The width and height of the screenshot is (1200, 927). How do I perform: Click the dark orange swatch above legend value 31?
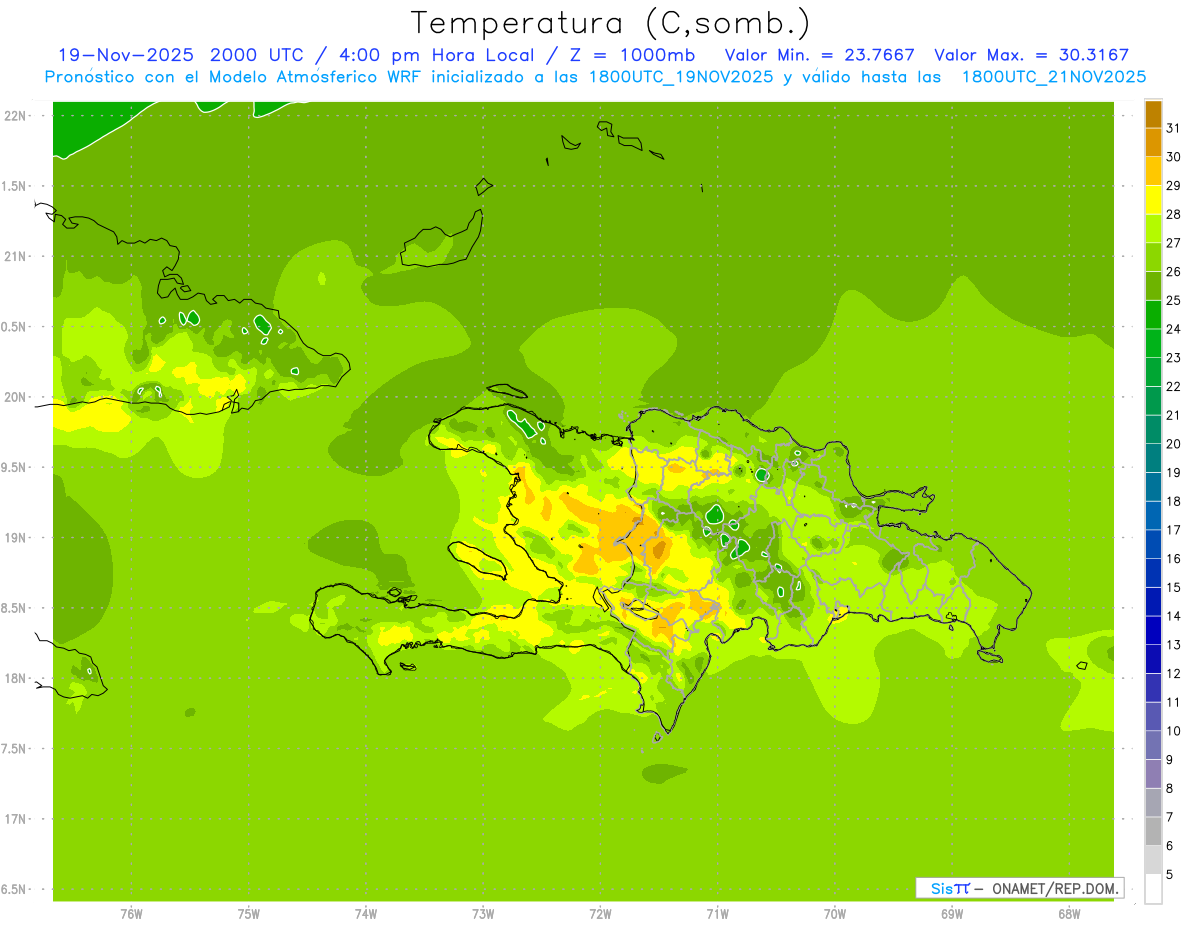pyautogui.click(x=1153, y=114)
